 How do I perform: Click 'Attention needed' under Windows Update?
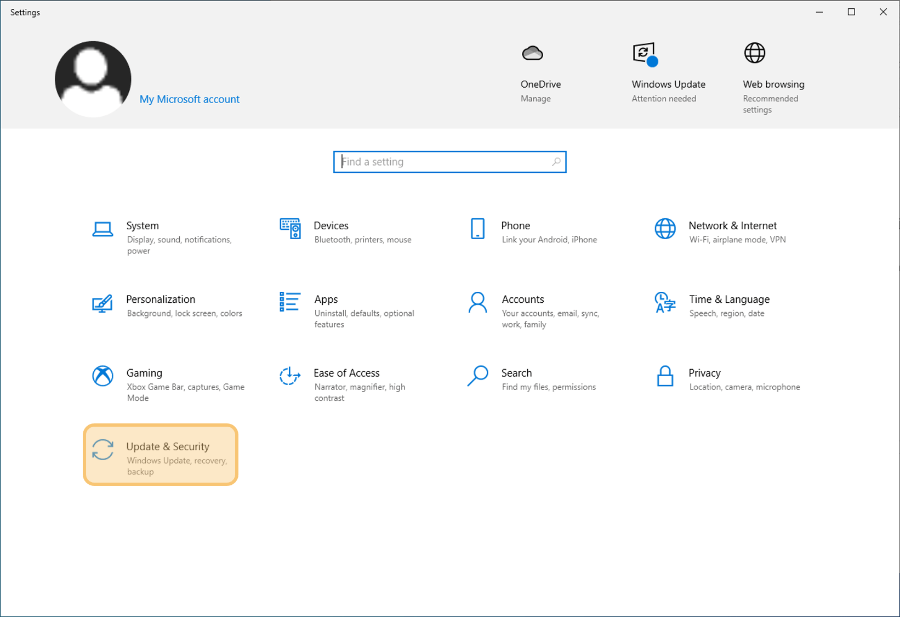664,99
